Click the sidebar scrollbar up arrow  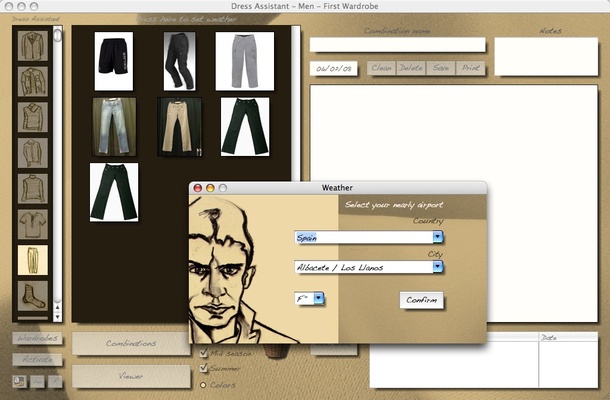58,307
